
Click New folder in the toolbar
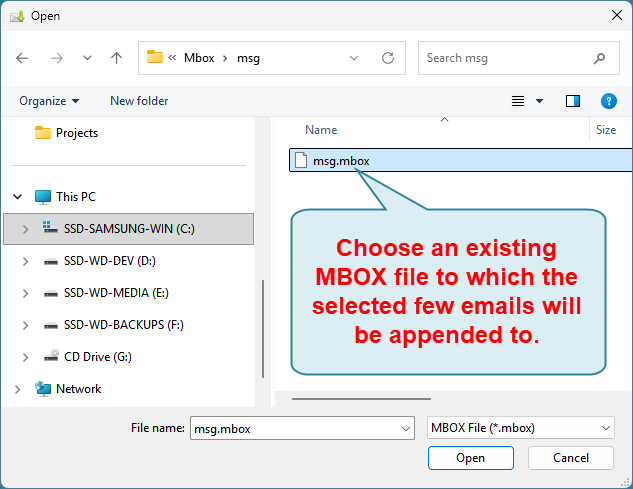(x=139, y=101)
